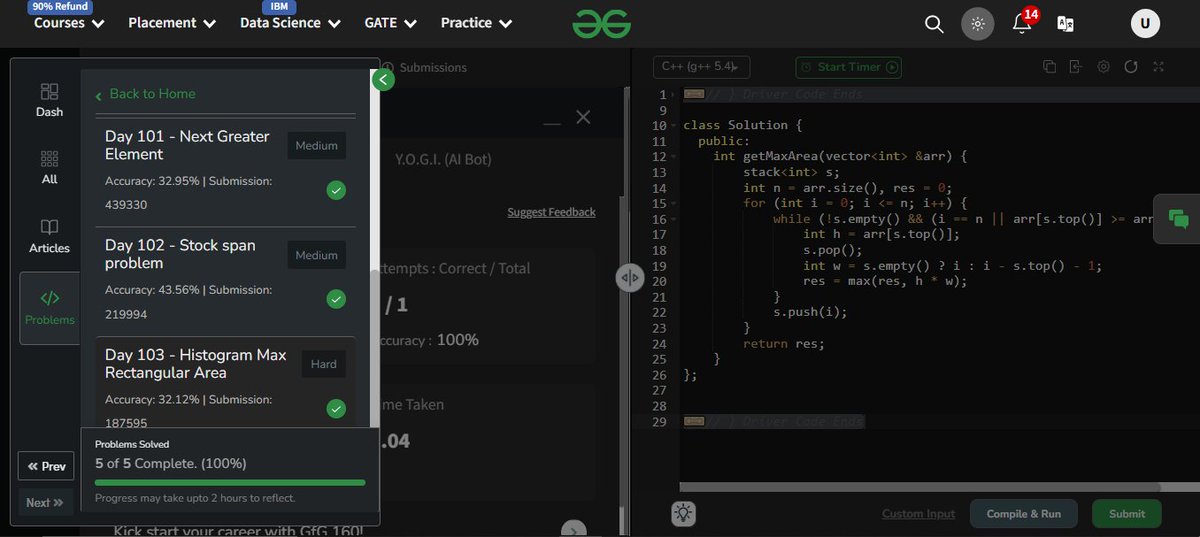
Task: Close the Y.O.G.I. AI Bot panel
Action: [x=584, y=118]
